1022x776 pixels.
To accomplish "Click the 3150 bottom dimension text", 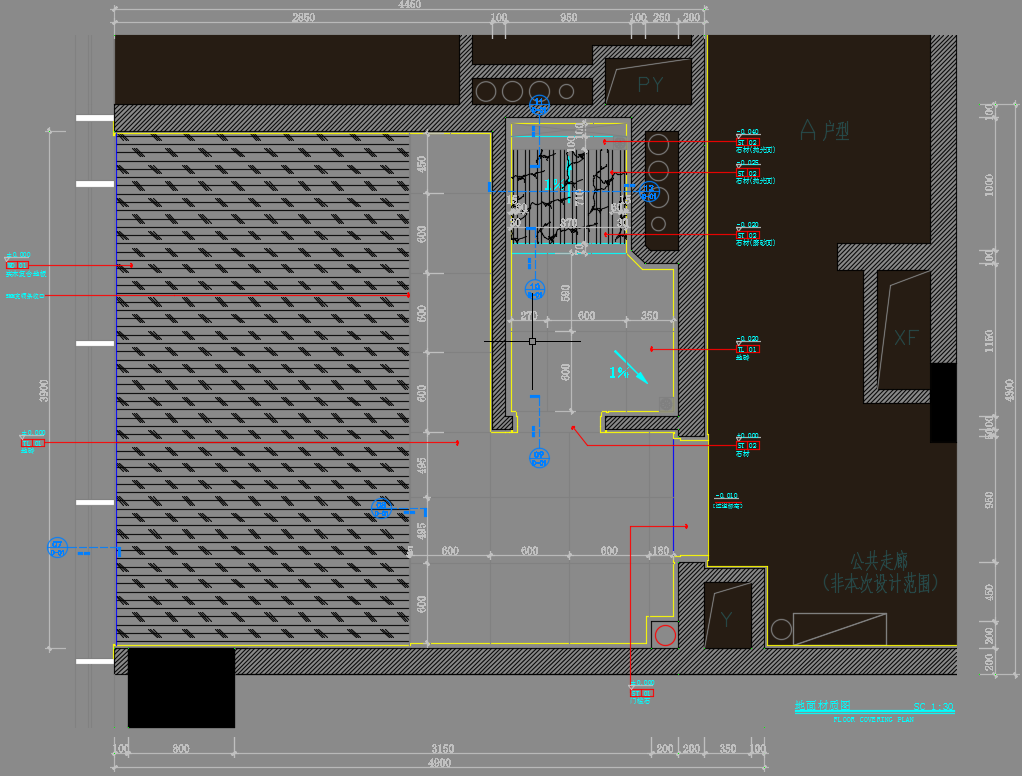I will [442, 748].
